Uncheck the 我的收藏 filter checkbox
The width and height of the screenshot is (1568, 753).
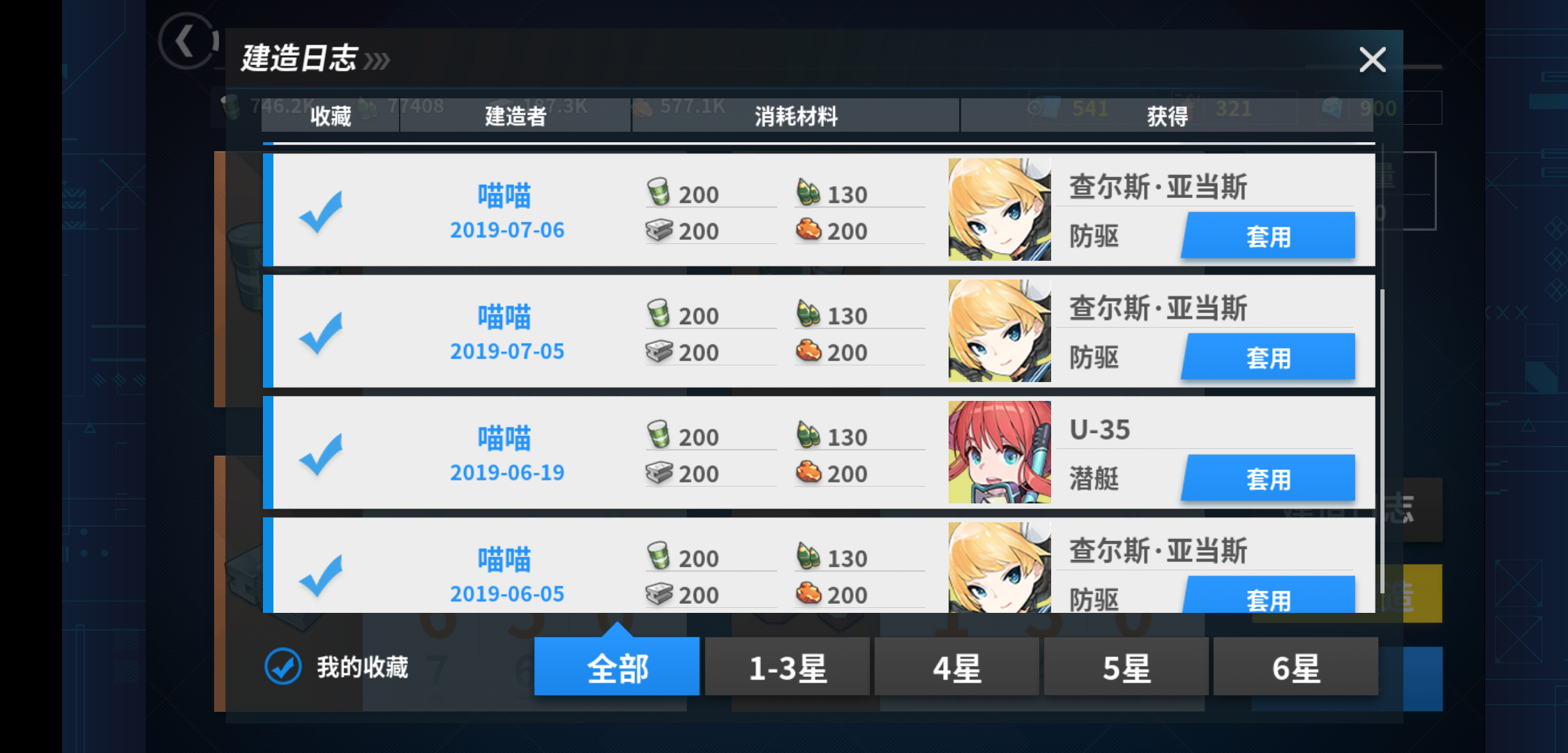point(283,667)
